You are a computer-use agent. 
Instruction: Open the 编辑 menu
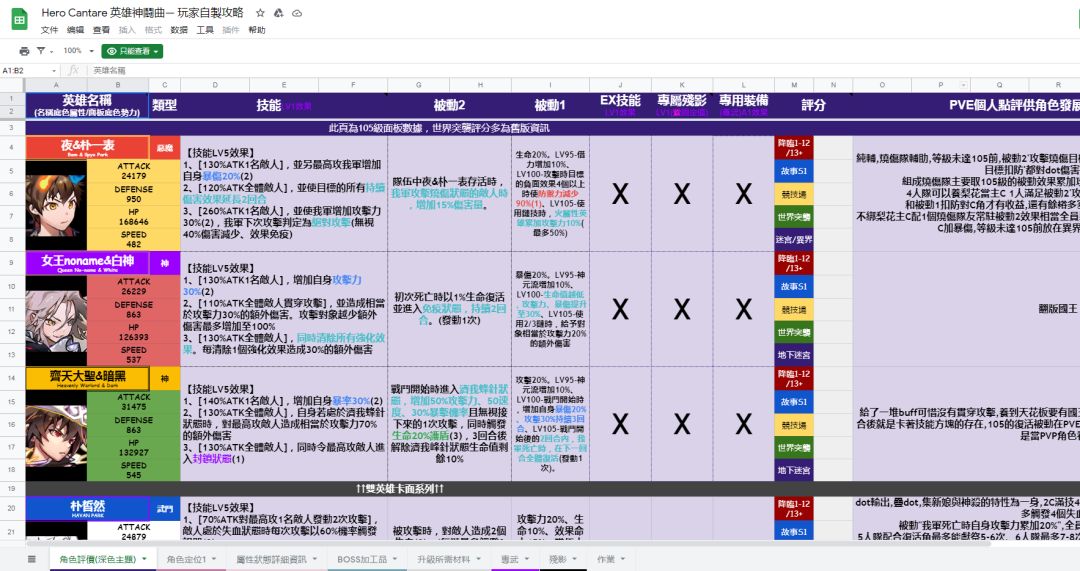tap(75, 30)
